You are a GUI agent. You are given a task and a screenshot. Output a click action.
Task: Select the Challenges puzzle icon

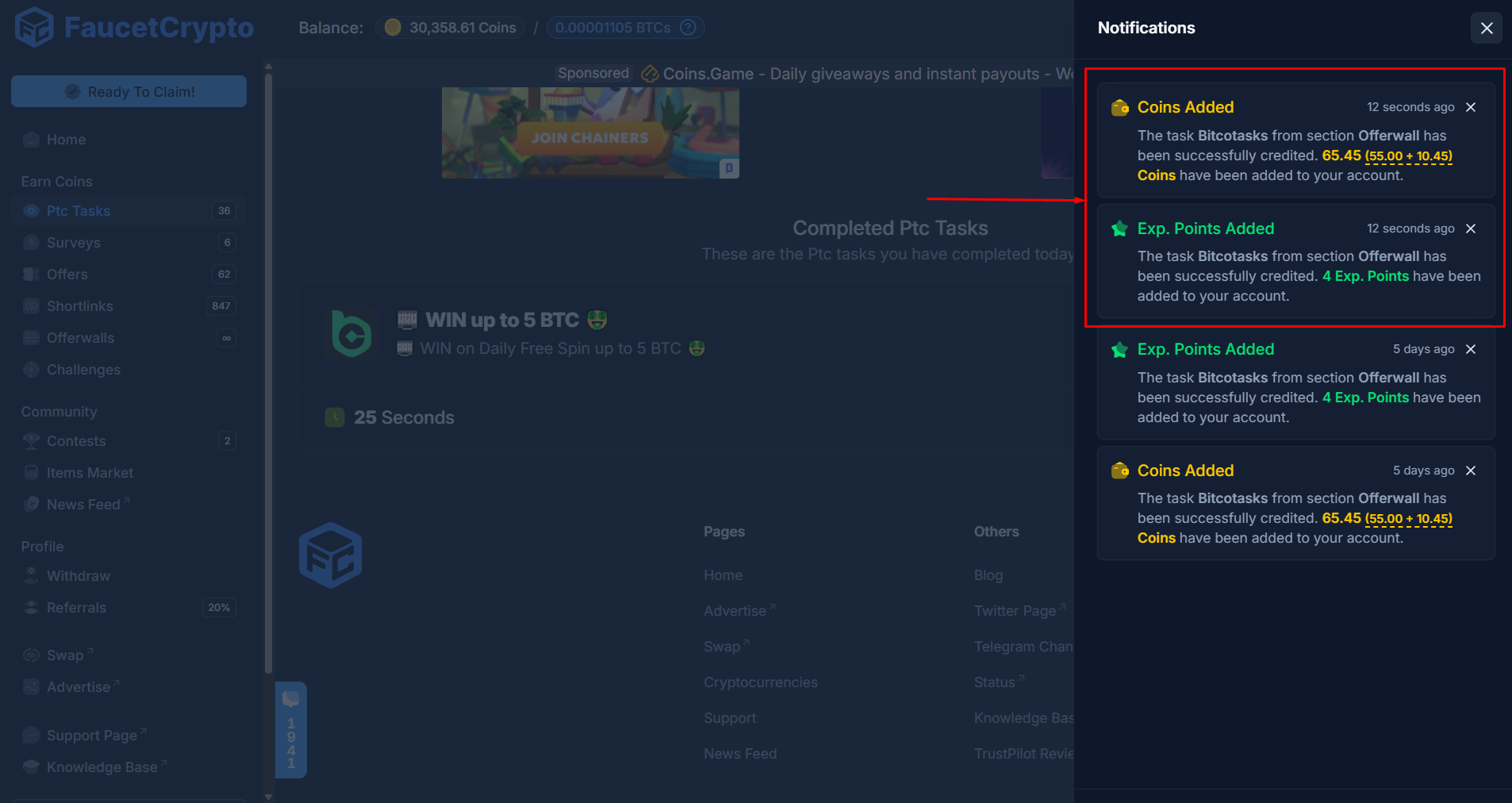32,369
